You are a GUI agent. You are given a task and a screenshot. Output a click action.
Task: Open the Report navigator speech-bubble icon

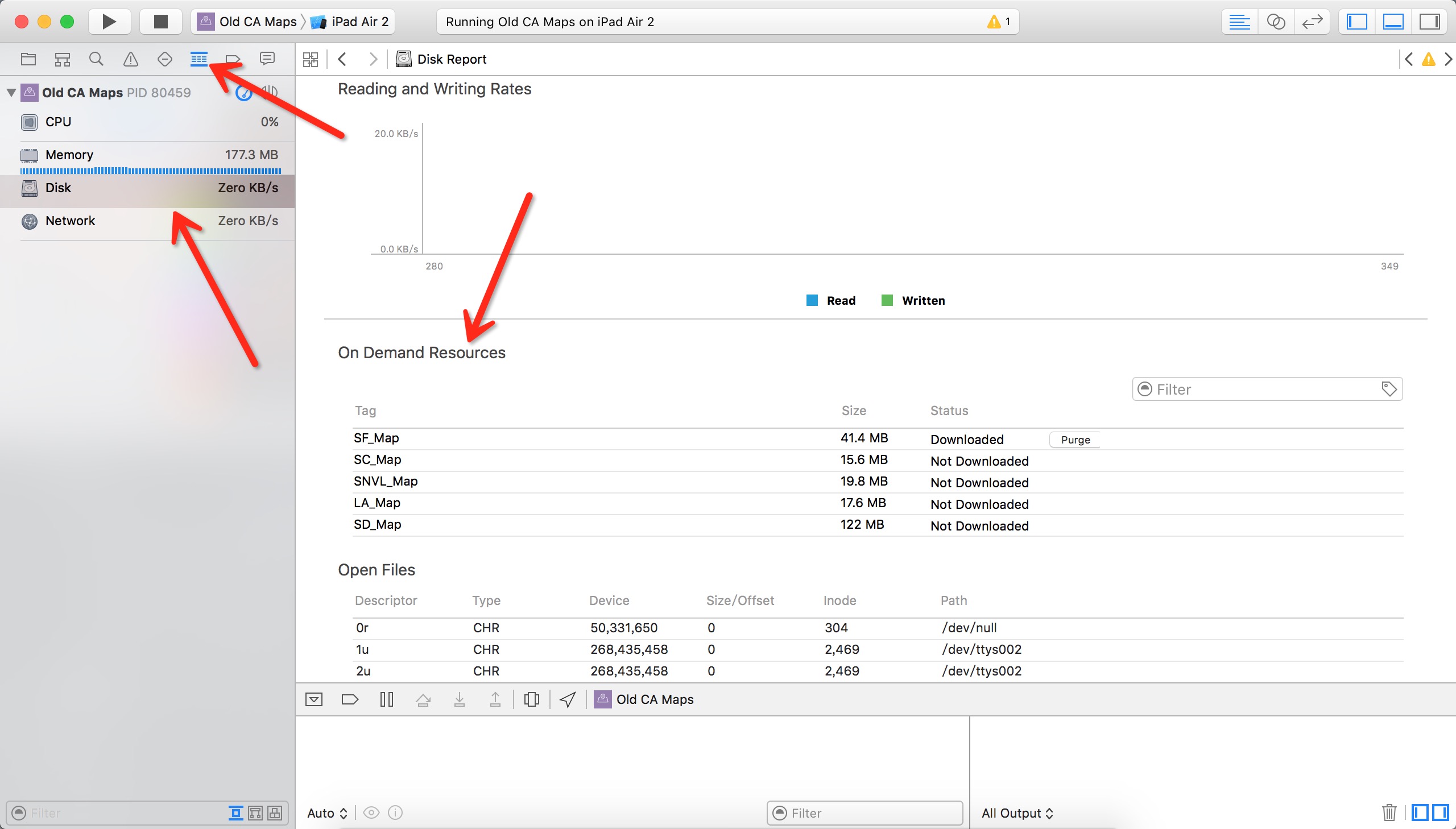(267, 59)
